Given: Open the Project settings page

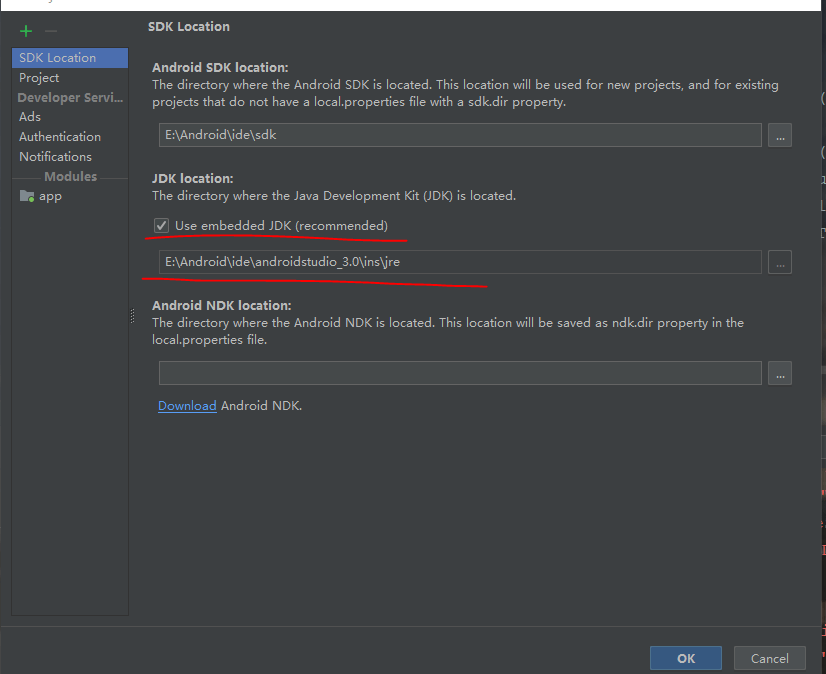Looking at the screenshot, I should pos(39,77).
